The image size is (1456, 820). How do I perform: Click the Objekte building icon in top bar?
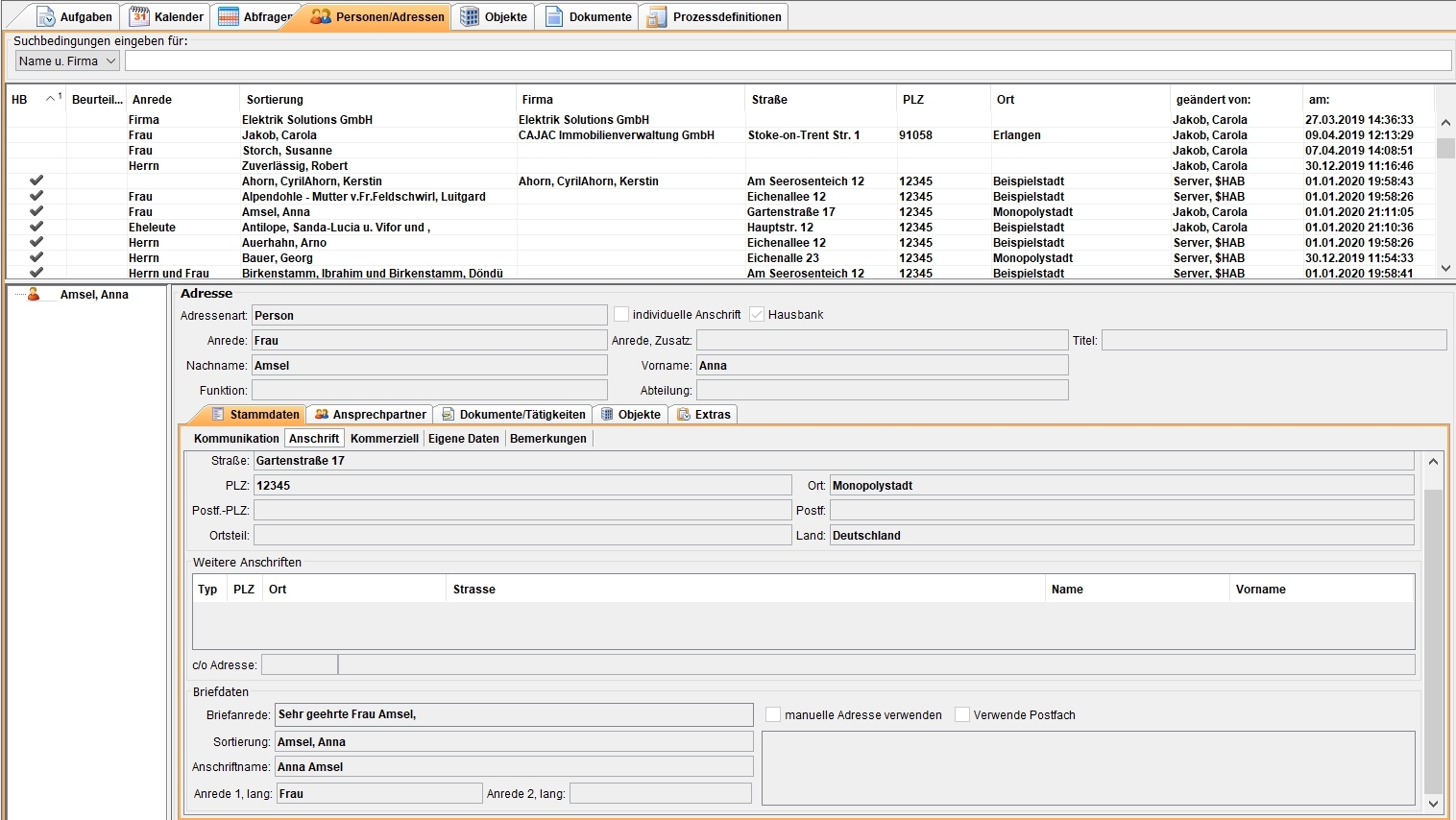469,16
